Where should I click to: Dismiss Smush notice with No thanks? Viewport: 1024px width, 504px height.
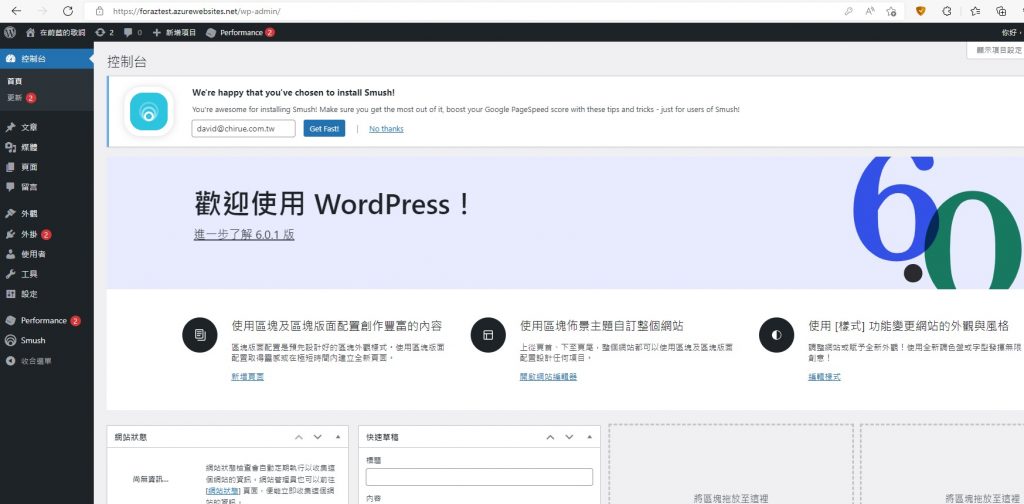(x=386, y=129)
